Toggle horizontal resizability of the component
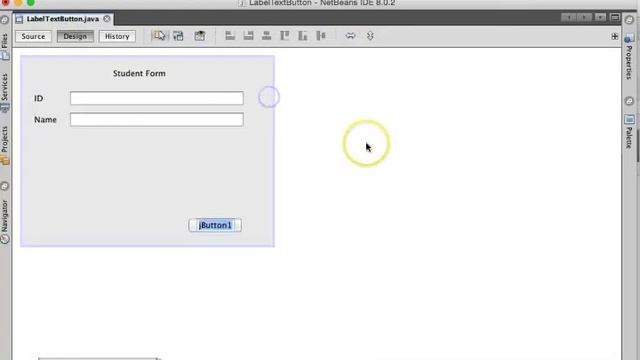 (350, 36)
